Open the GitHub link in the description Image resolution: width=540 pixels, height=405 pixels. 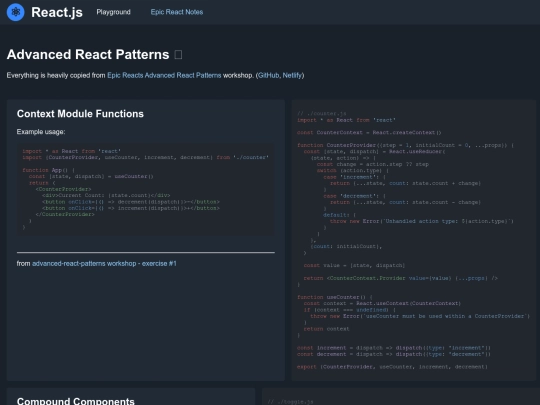pyautogui.click(x=269, y=75)
